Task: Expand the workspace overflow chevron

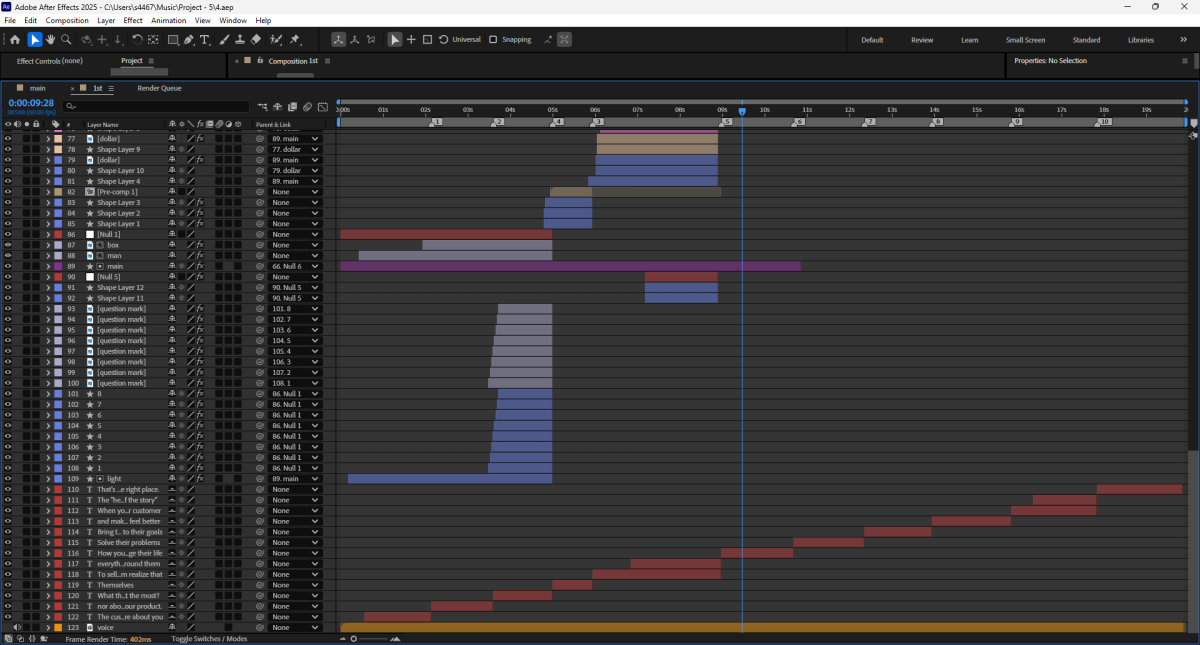Action: tap(1183, 40)
